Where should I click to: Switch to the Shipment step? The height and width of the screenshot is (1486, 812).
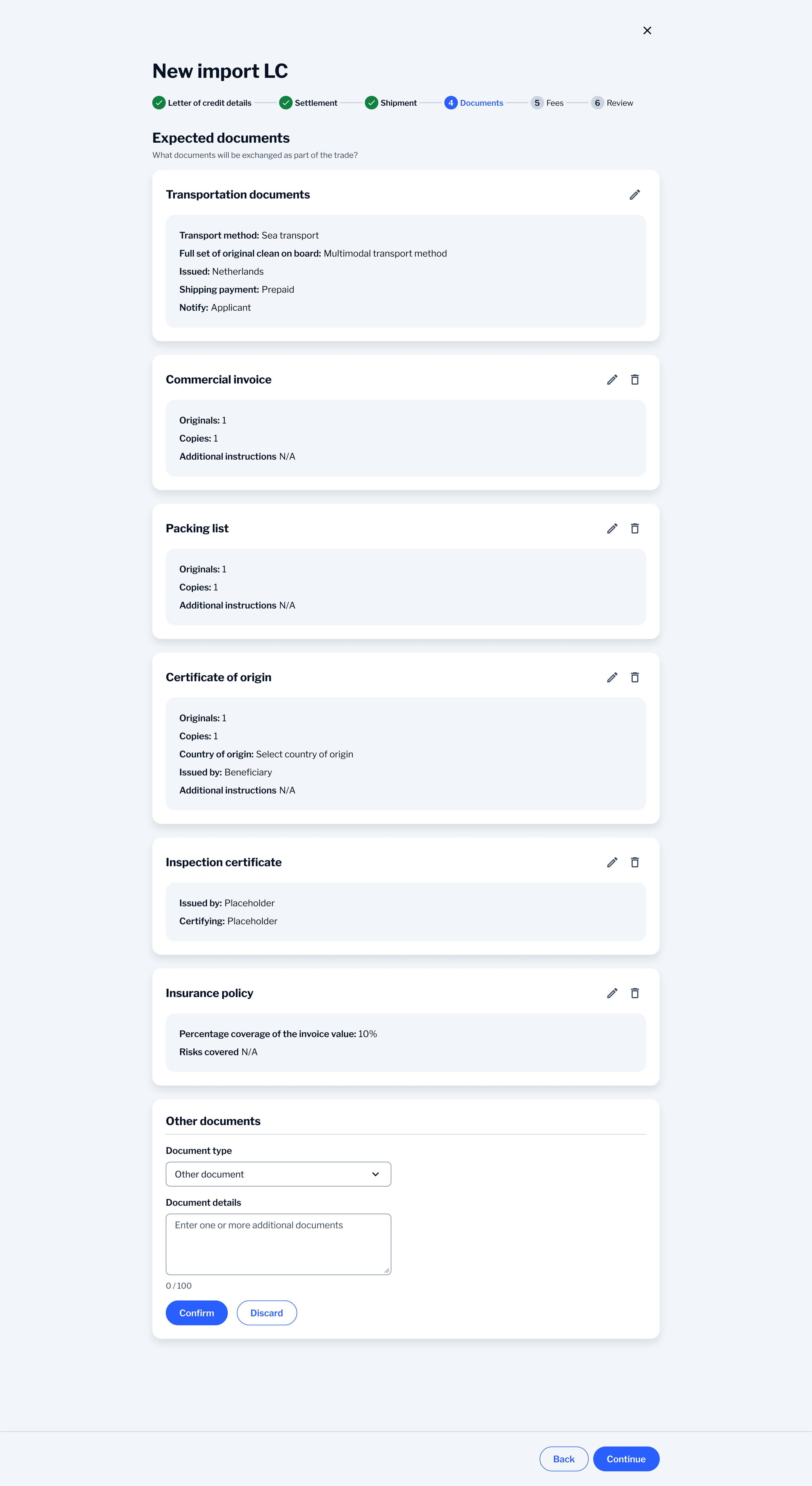(x=392, y=102)
